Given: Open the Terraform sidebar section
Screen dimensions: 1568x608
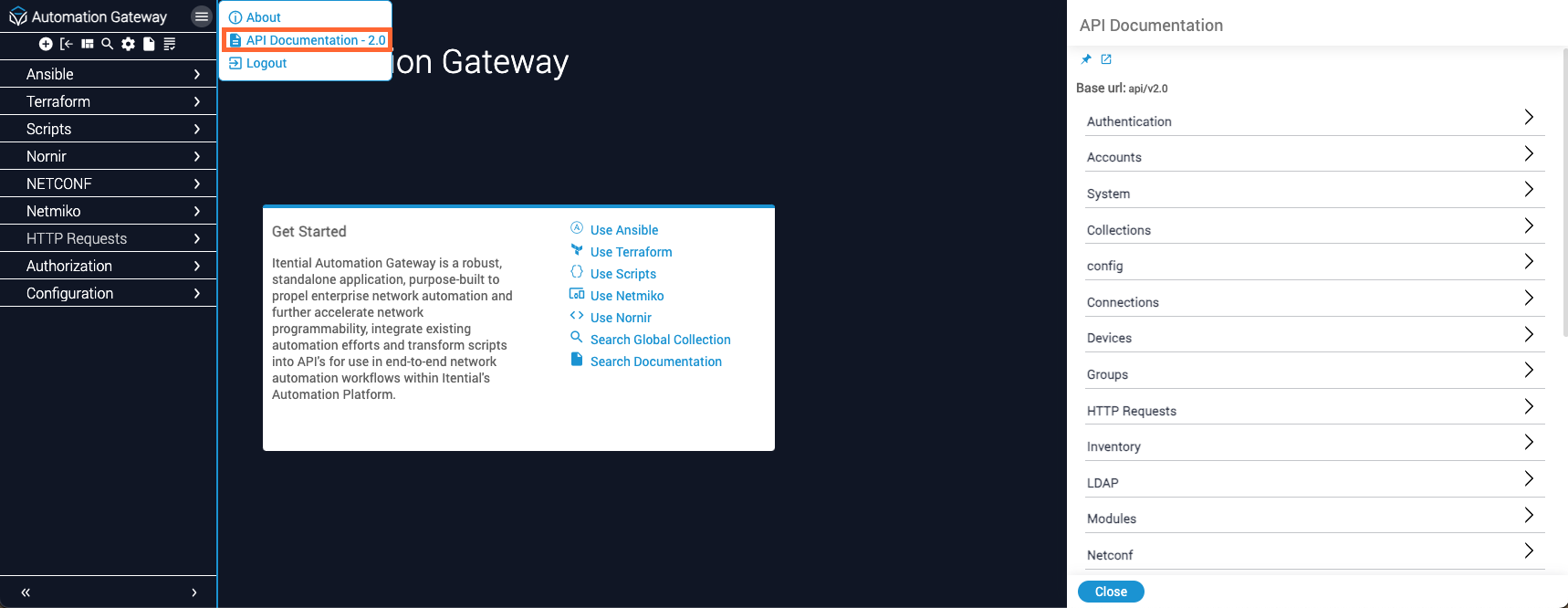Looking at the screenshot, I should click(109, 101).
